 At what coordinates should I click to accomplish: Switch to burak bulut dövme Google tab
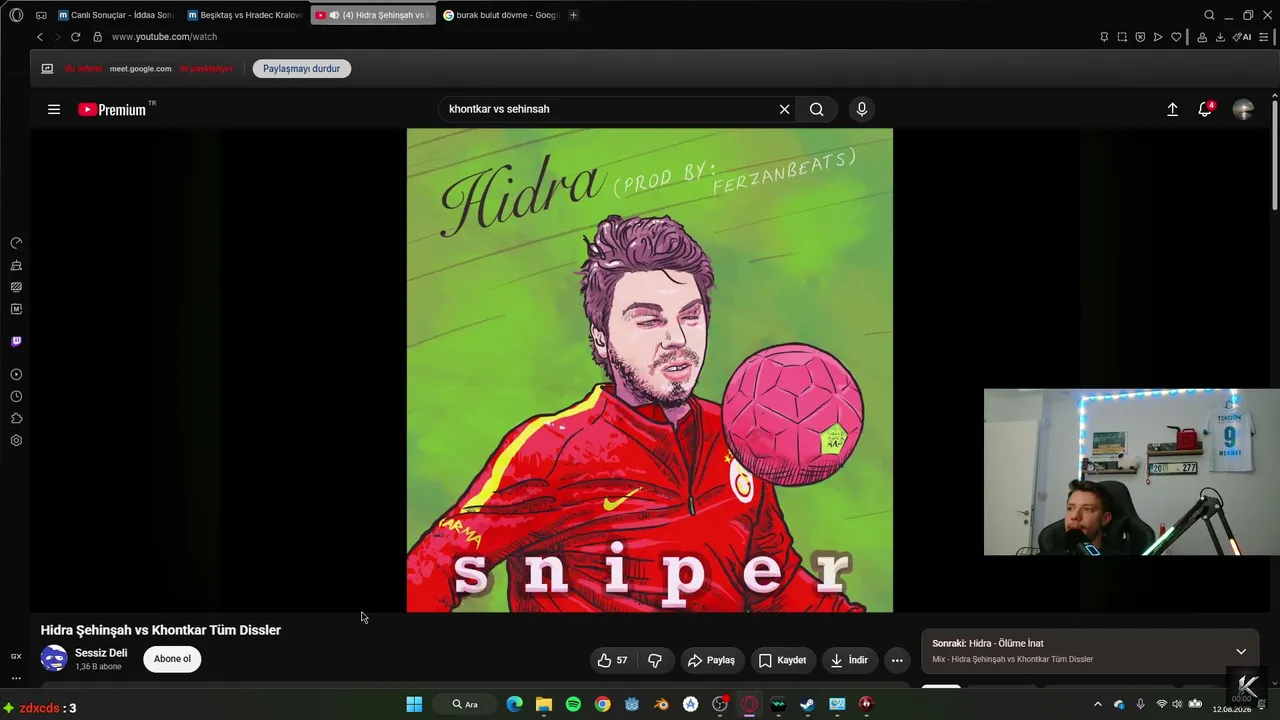coord(501,15)
